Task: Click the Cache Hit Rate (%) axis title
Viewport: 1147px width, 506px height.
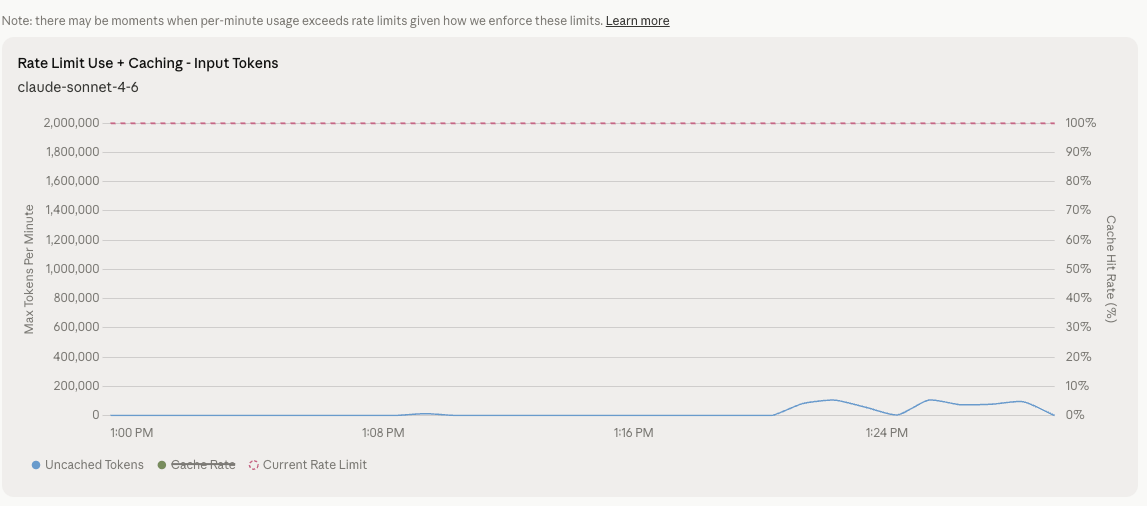Action: click(1111, 269)
